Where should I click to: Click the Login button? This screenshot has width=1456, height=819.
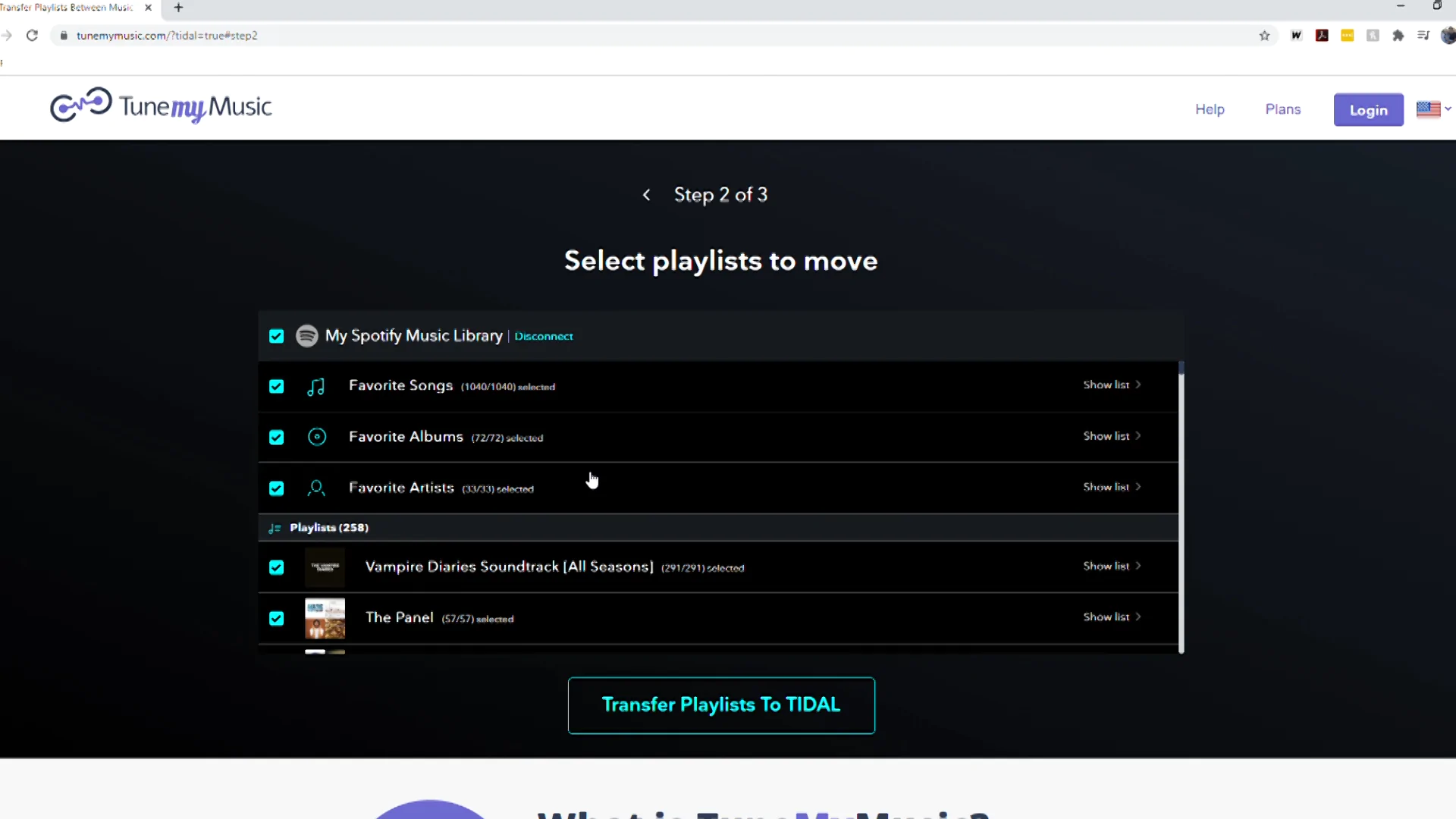pyautogui.click(x=1367, y=109)
